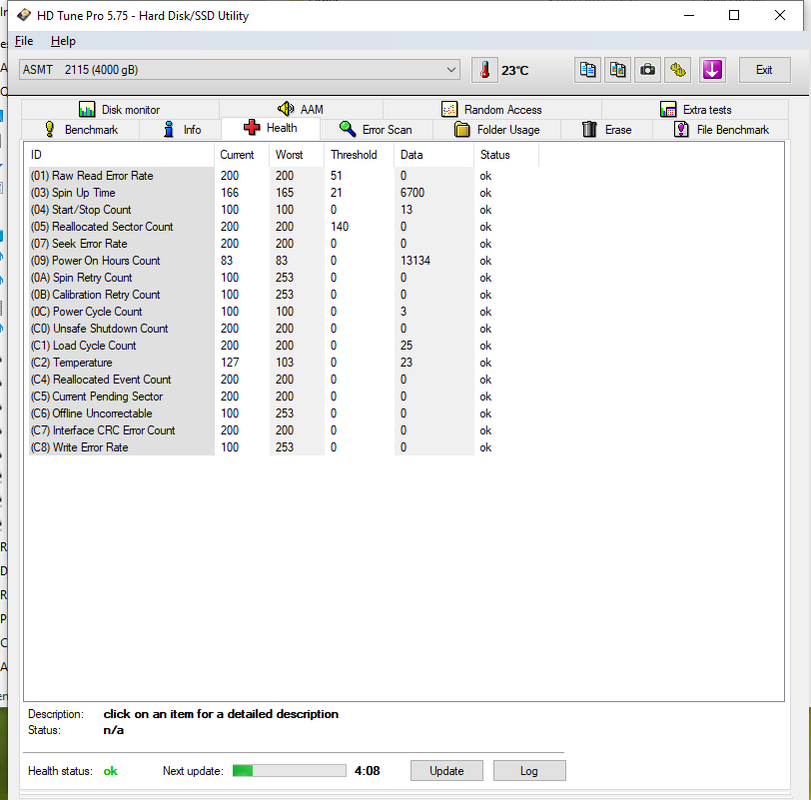Click the 6700 spin up time data value
811x800 pixels.
tap(412, 193)
